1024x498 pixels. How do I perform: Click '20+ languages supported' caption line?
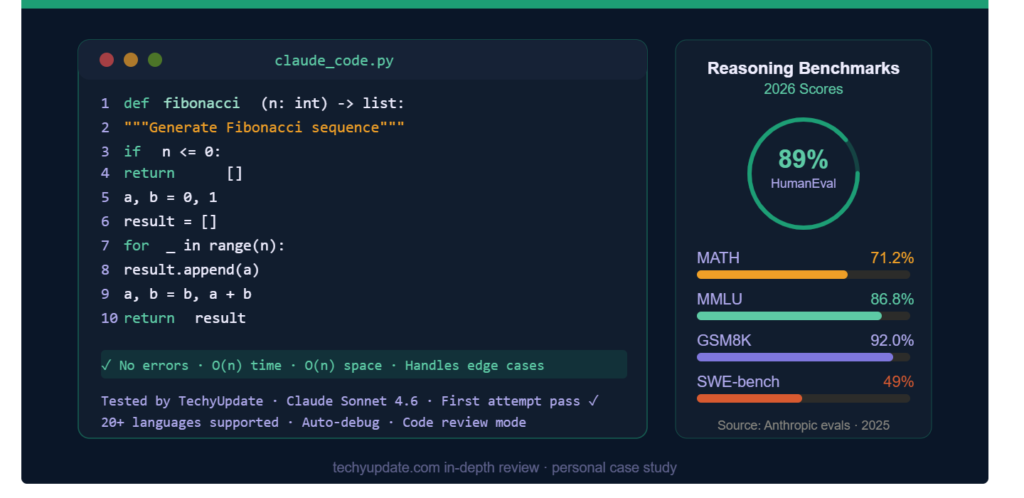click(313, 422)
